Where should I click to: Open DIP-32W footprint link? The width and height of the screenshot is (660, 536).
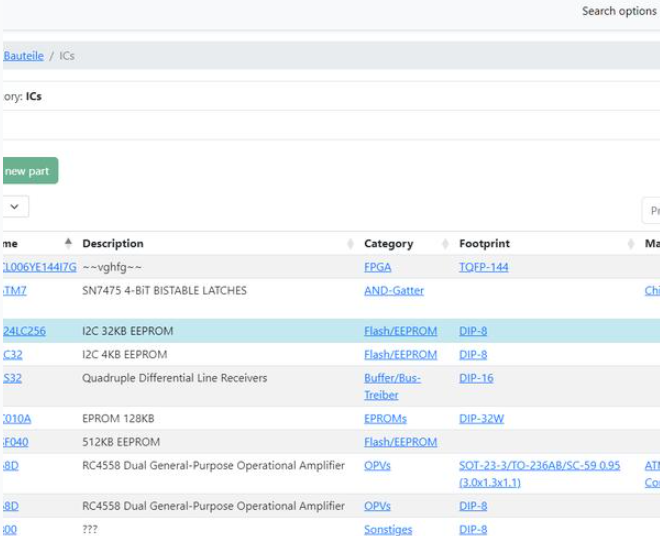pyautogui.click(x=482, y=419)
